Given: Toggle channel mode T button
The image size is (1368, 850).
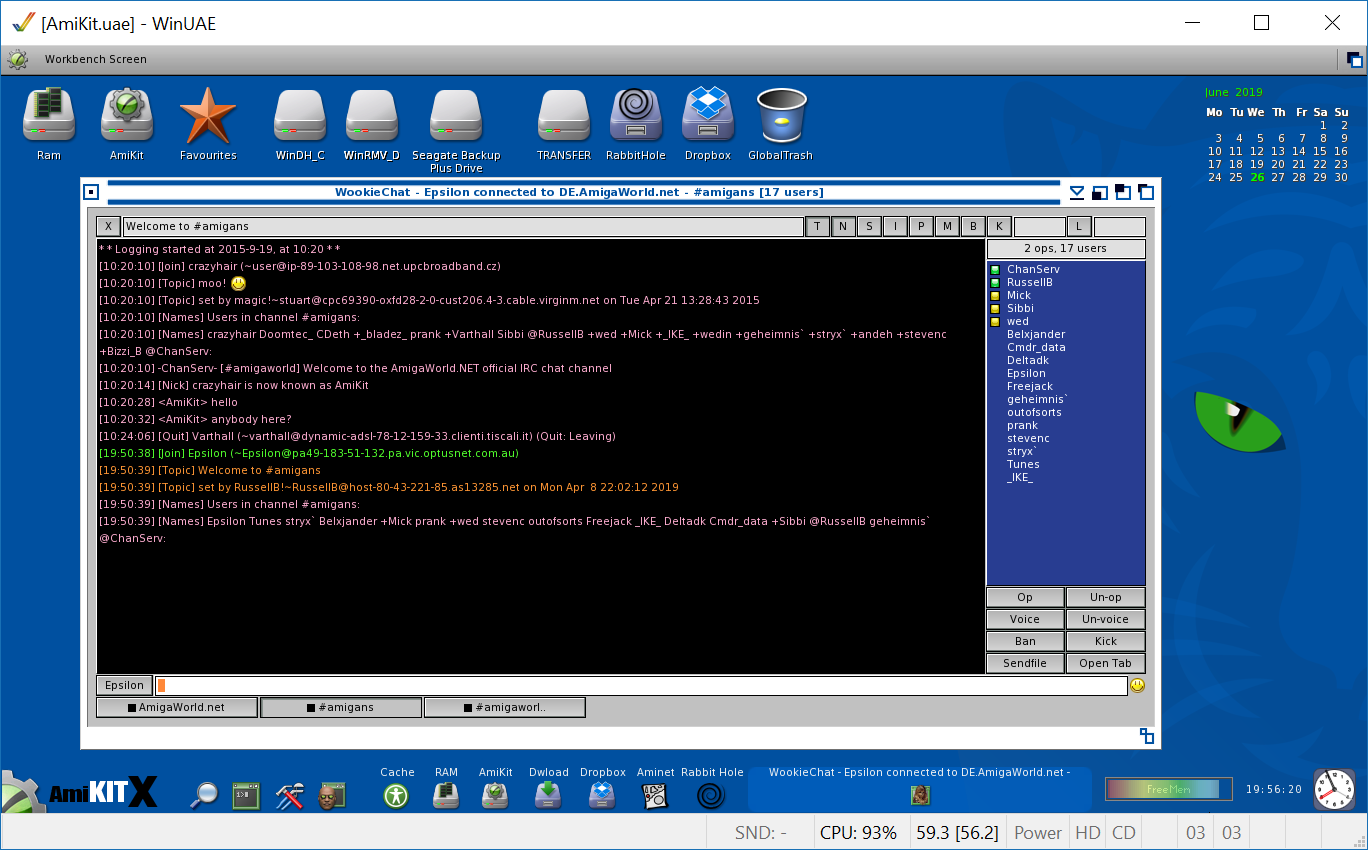Looking at the screenshot, I should [x=817, y=226].
